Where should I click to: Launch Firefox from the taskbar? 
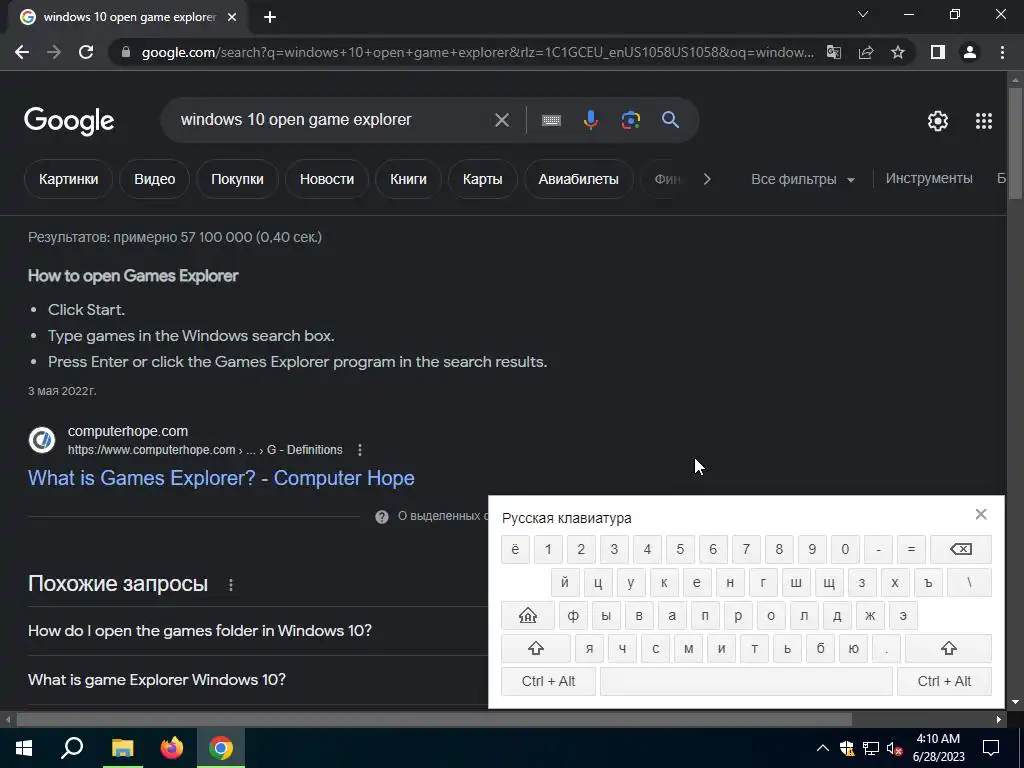pos(172,748)
